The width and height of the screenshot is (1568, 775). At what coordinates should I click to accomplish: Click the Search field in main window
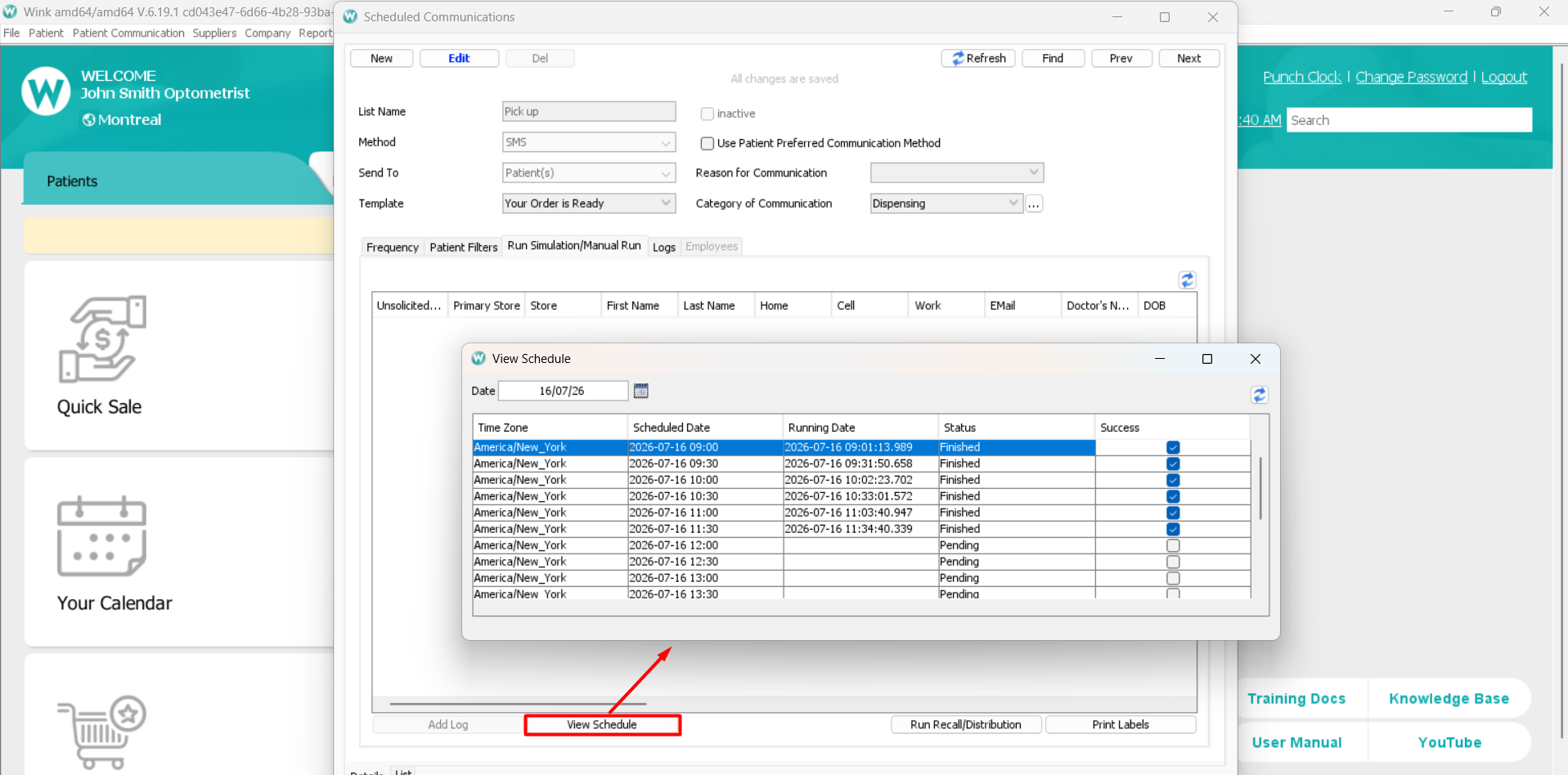pos(1409,120)
